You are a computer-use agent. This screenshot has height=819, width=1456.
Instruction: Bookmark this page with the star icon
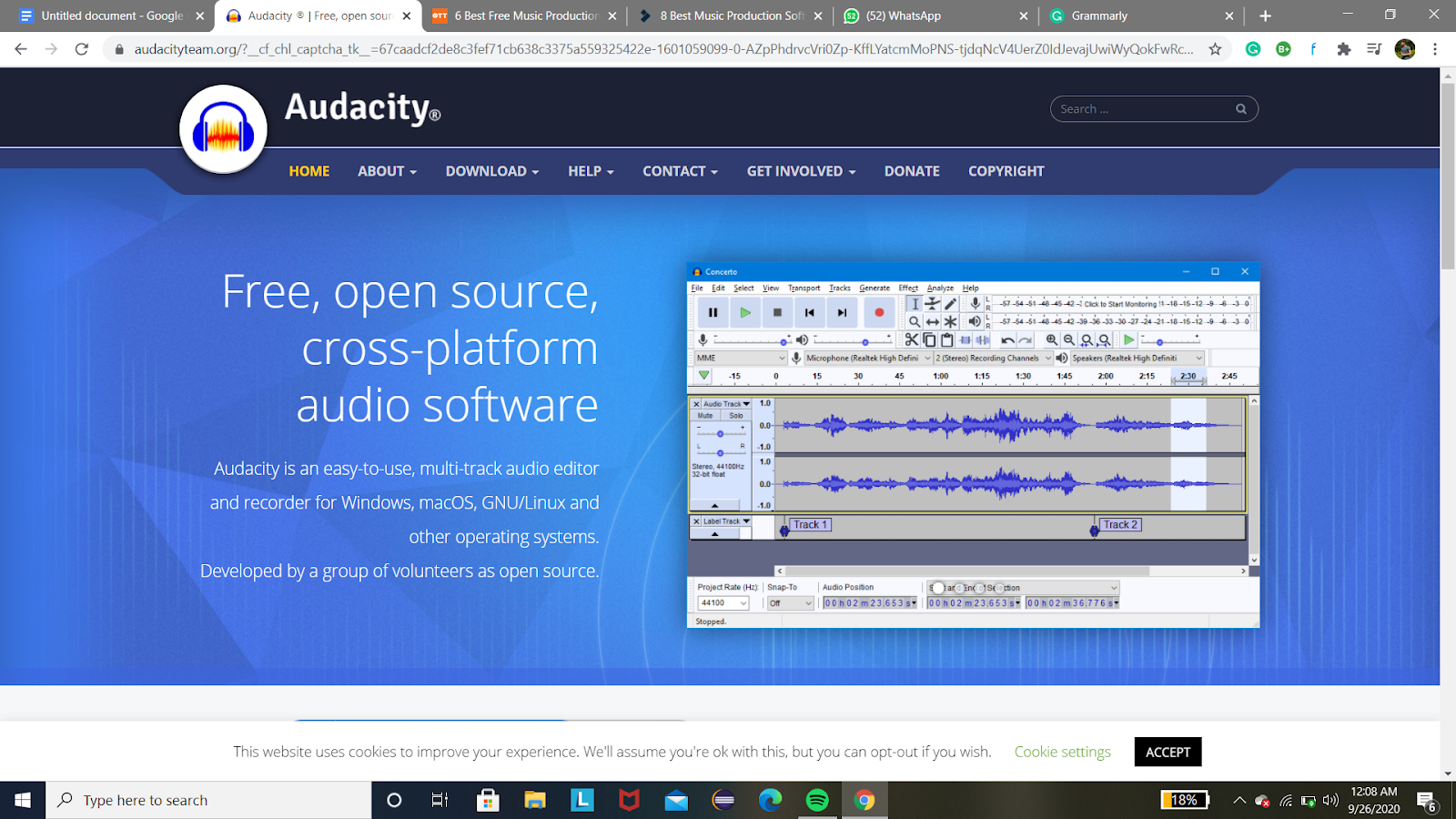(x=1215, y=49)
